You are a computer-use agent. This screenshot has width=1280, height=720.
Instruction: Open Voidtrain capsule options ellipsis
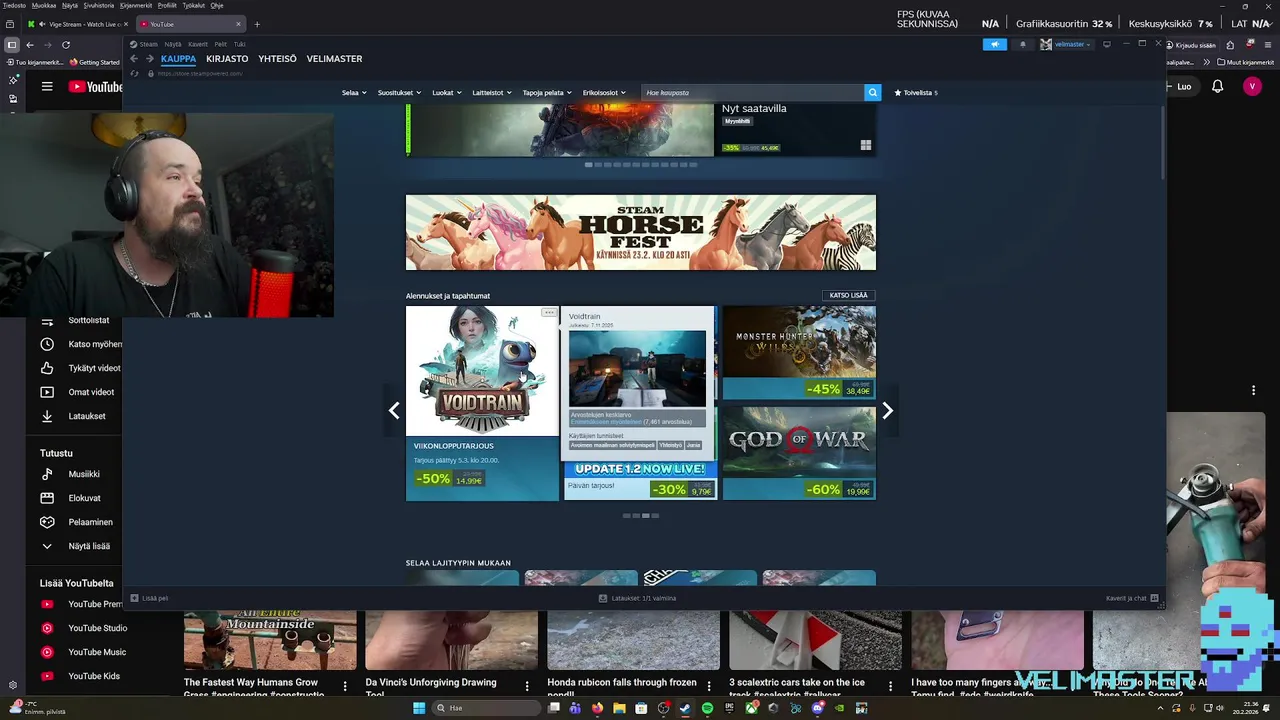coord(549,313)
